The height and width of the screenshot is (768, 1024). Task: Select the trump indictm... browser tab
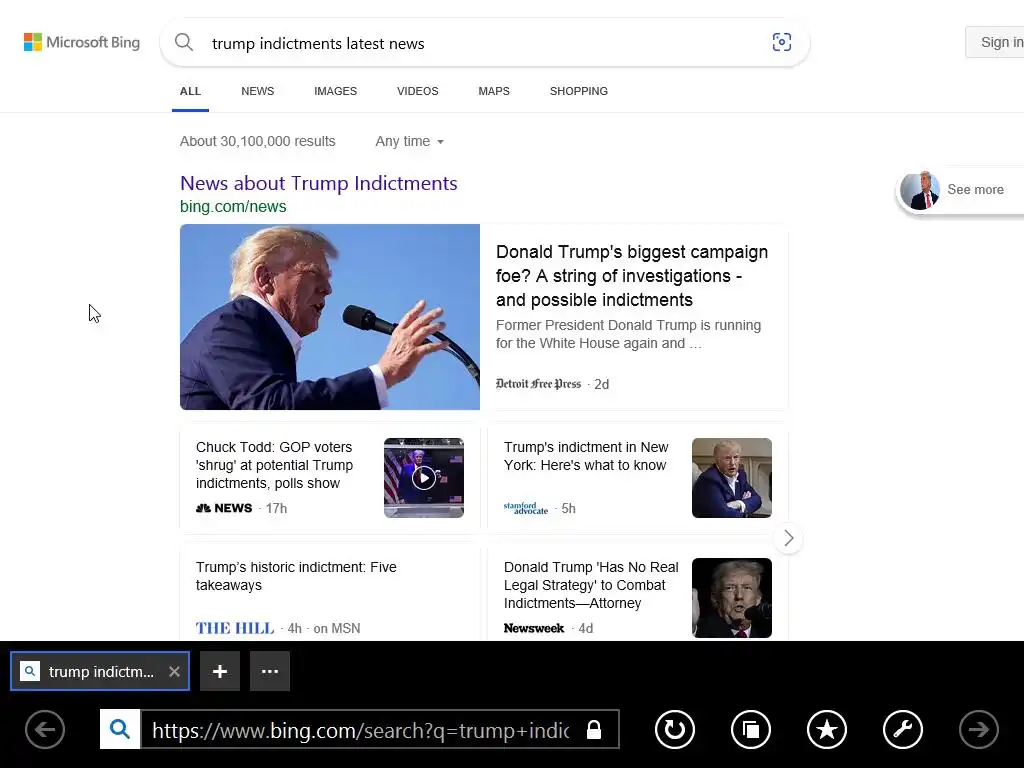[x=99, y=671]
